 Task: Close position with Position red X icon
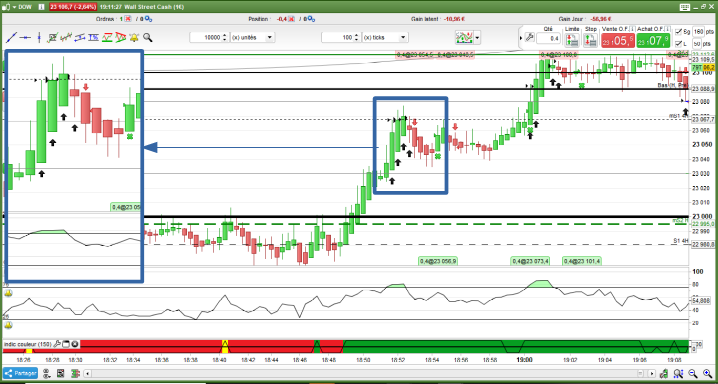tap(290, 19)
